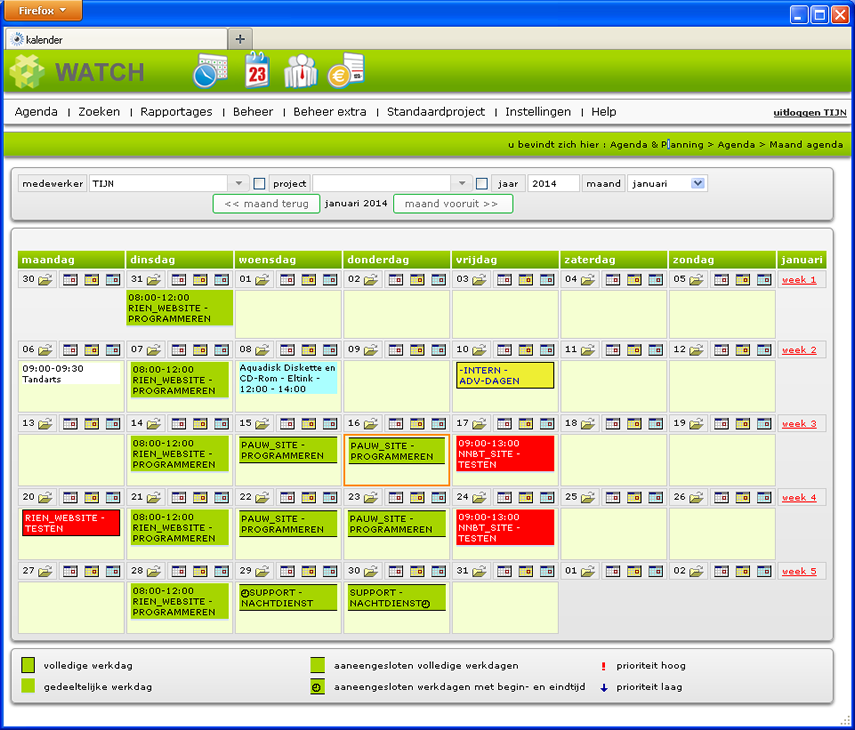Click the white calendar icon for day 27
Image resolution: width=855 pixels, height=730 pixels.
coord(70,571)
